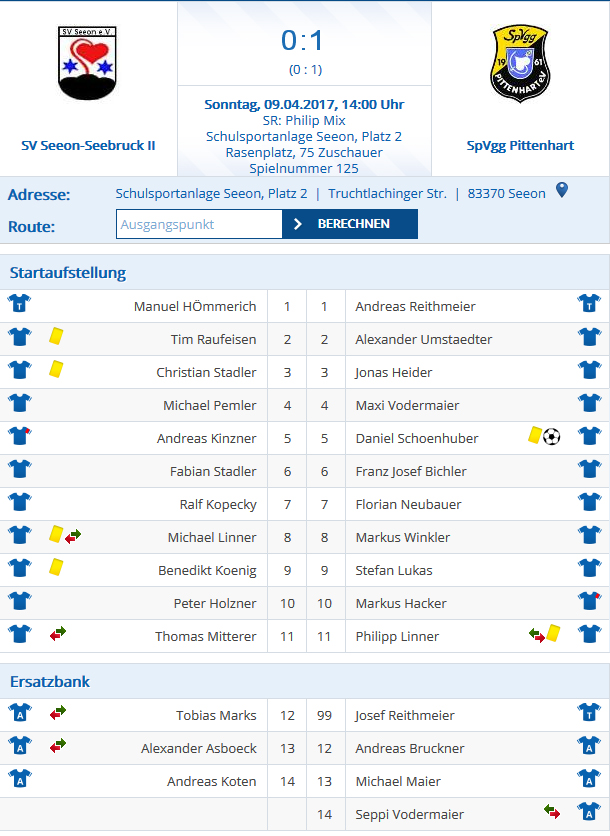Click the substitute jersey icon for Tobias Marks
The height and width of the screenshot is (836, 610).
click(20, 712)
